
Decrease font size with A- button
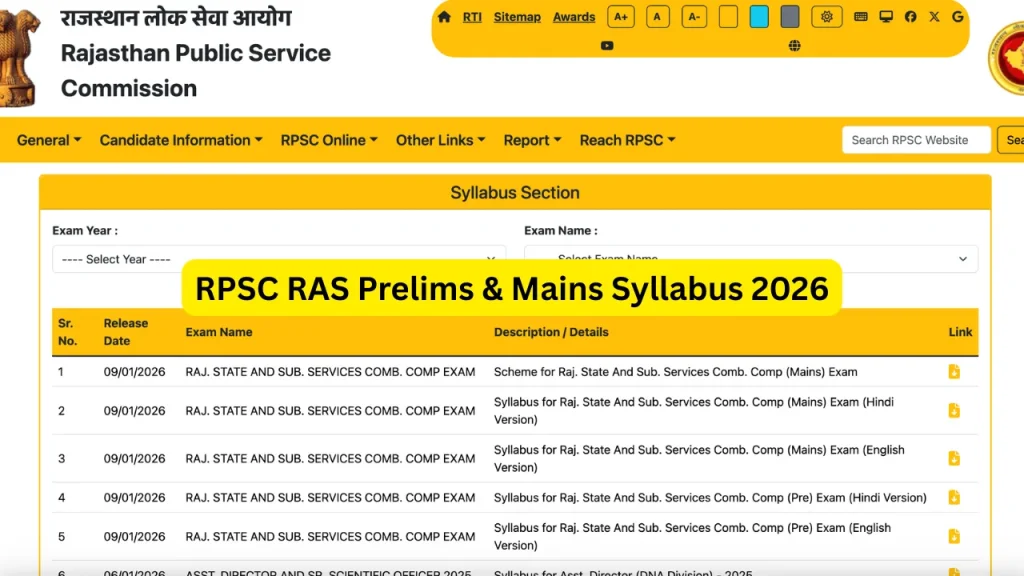694,17
